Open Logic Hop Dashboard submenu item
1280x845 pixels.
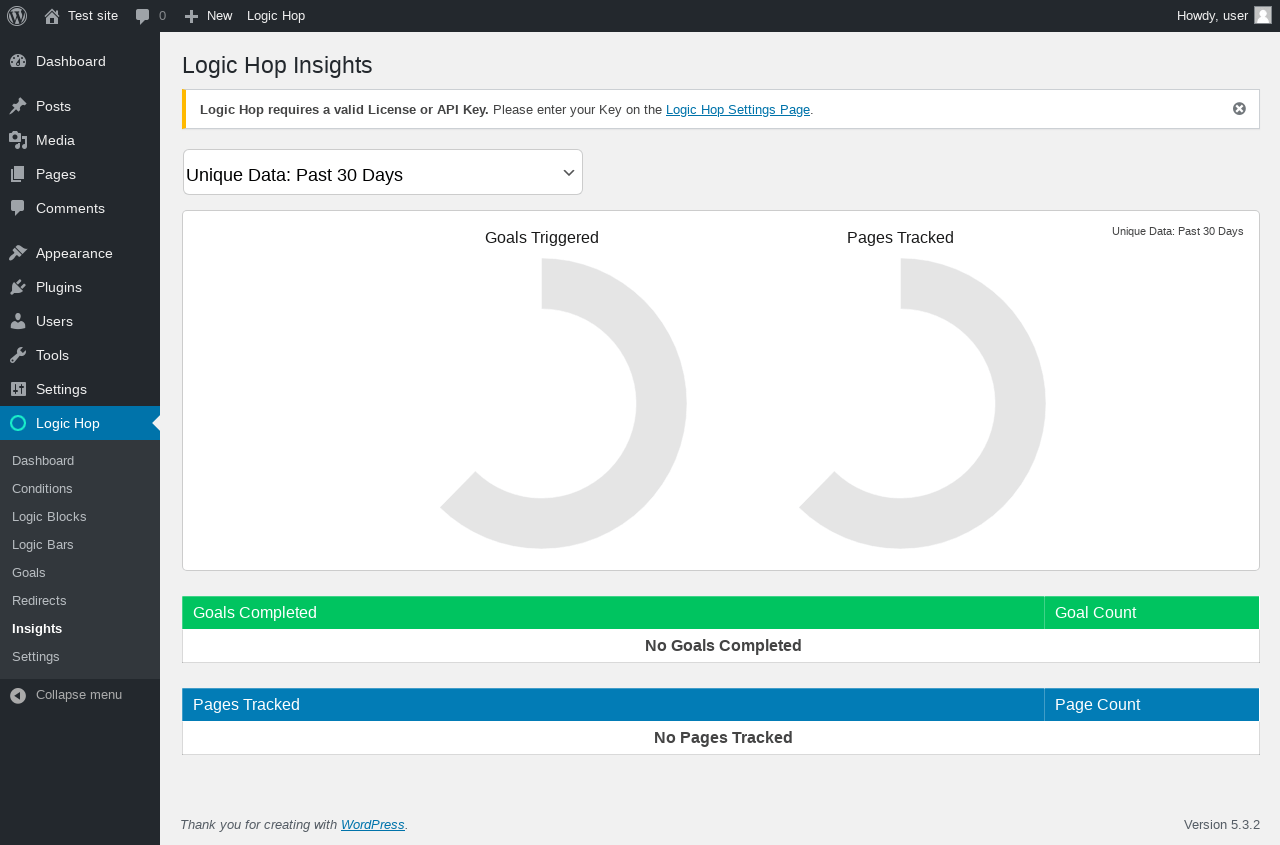(x=80, y=461)
